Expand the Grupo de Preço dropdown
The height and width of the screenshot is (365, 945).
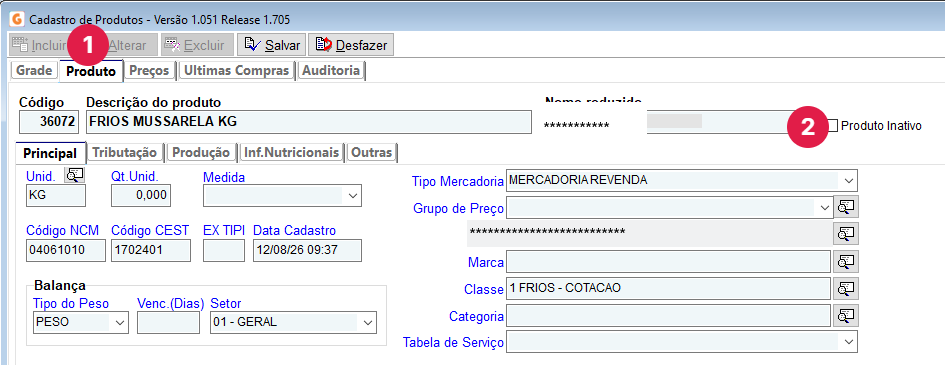point(824,207)
